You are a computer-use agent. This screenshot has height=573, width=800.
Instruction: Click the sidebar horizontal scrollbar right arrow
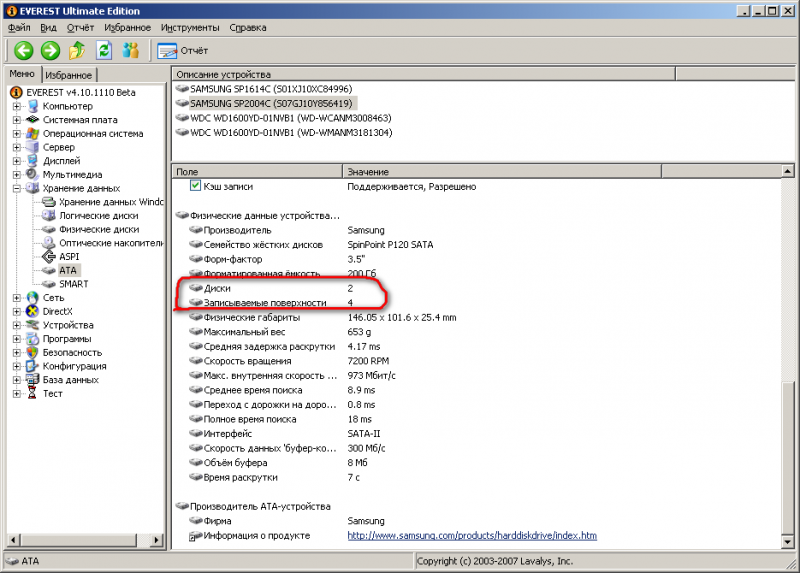(x=156, y=539)
